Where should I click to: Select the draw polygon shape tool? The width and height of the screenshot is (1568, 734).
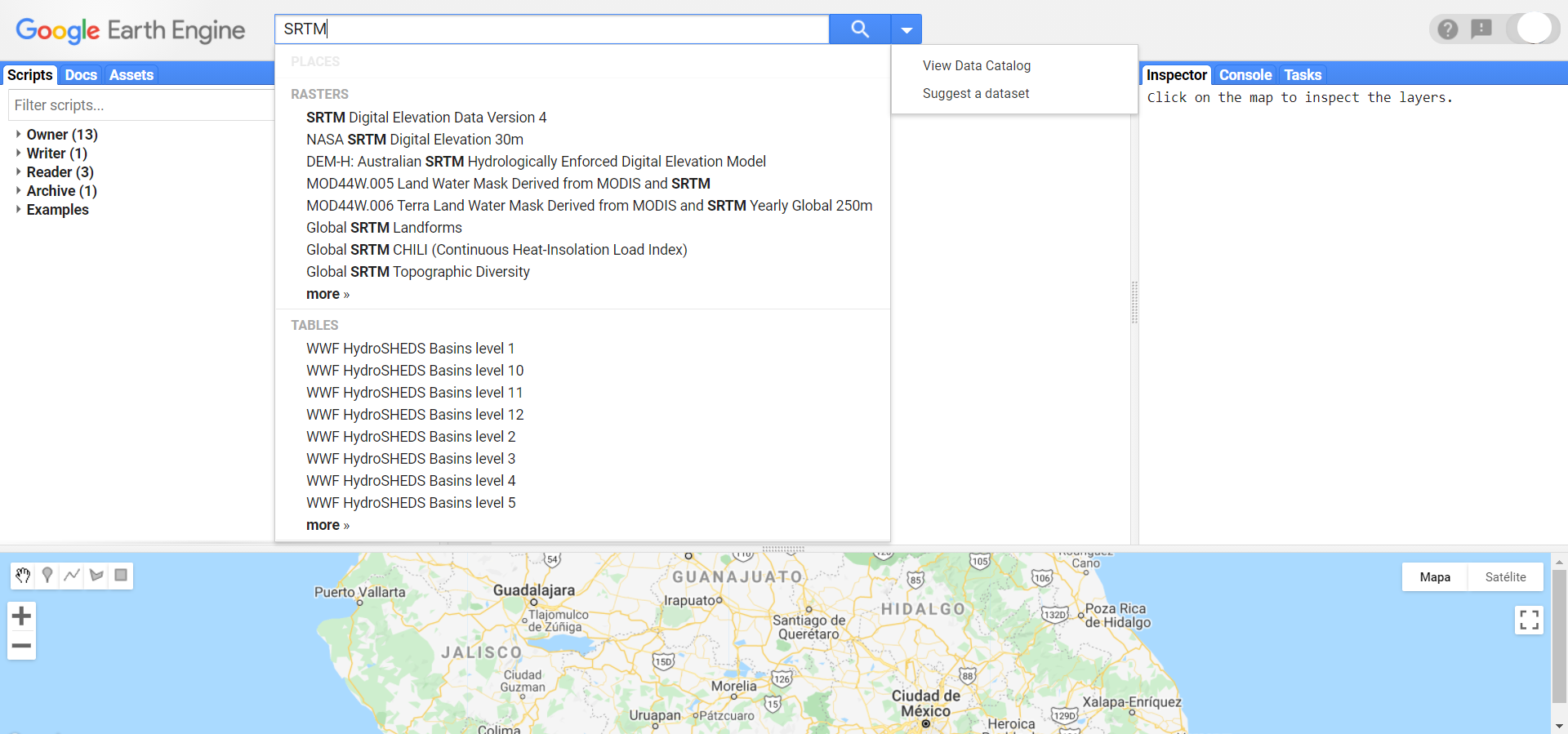pos(96,576)
